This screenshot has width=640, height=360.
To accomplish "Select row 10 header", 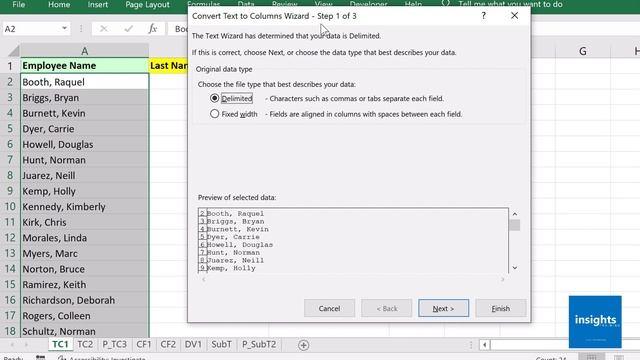I will pyautogui.click(x=10, y=207).
